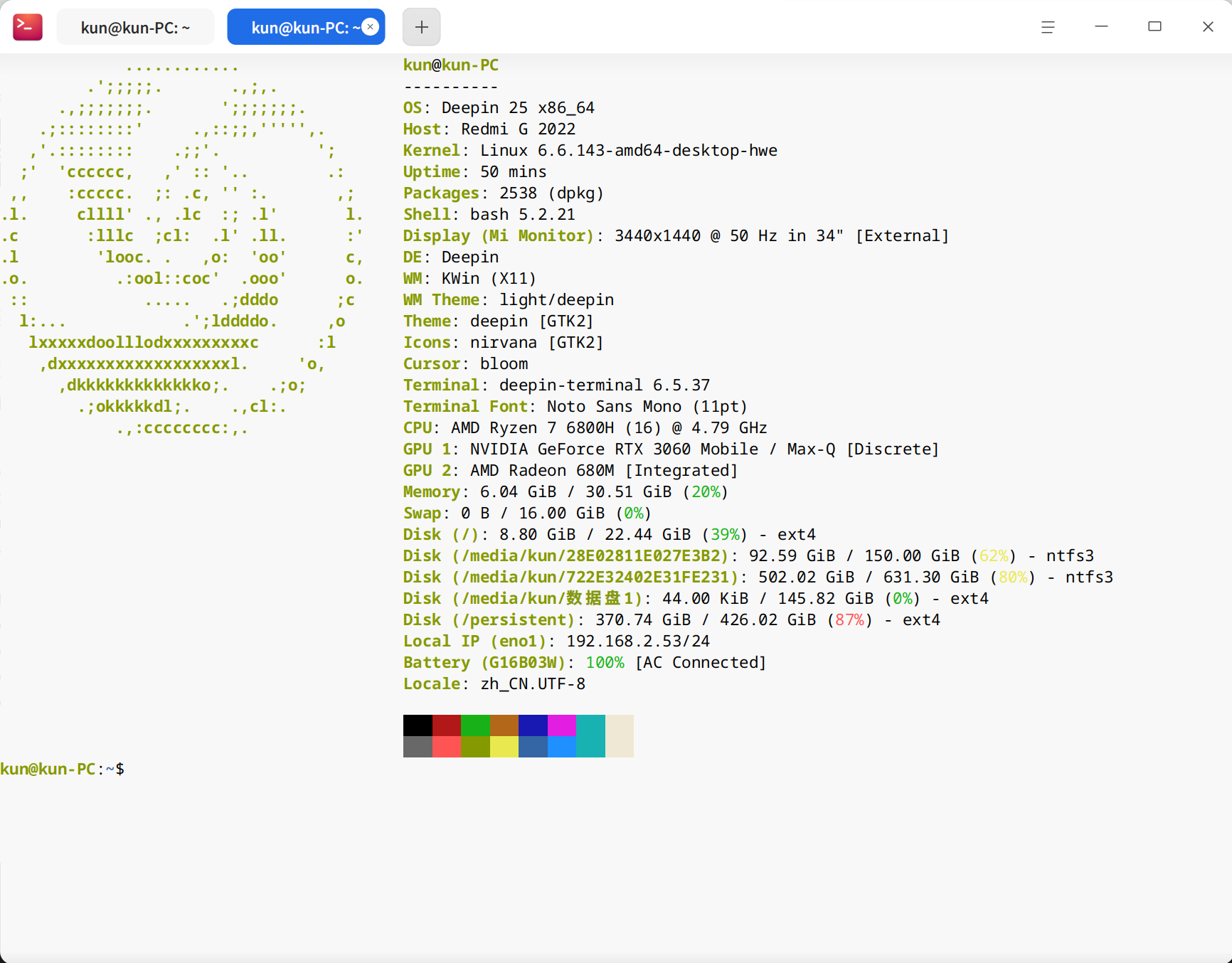Image resolution: width=1232 pixels, height=963 pixels.
Task: Click the WM KWin (X11) line
Action: pos(470,278)
